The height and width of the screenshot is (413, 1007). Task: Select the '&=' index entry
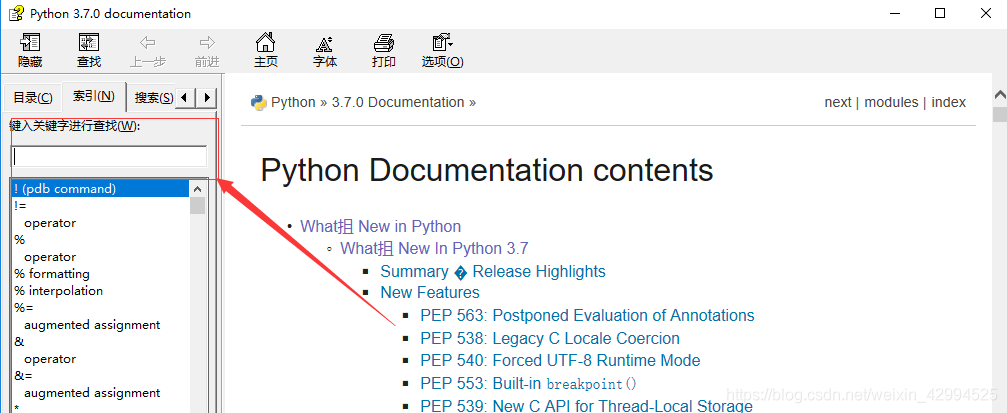tap(23, 376)
